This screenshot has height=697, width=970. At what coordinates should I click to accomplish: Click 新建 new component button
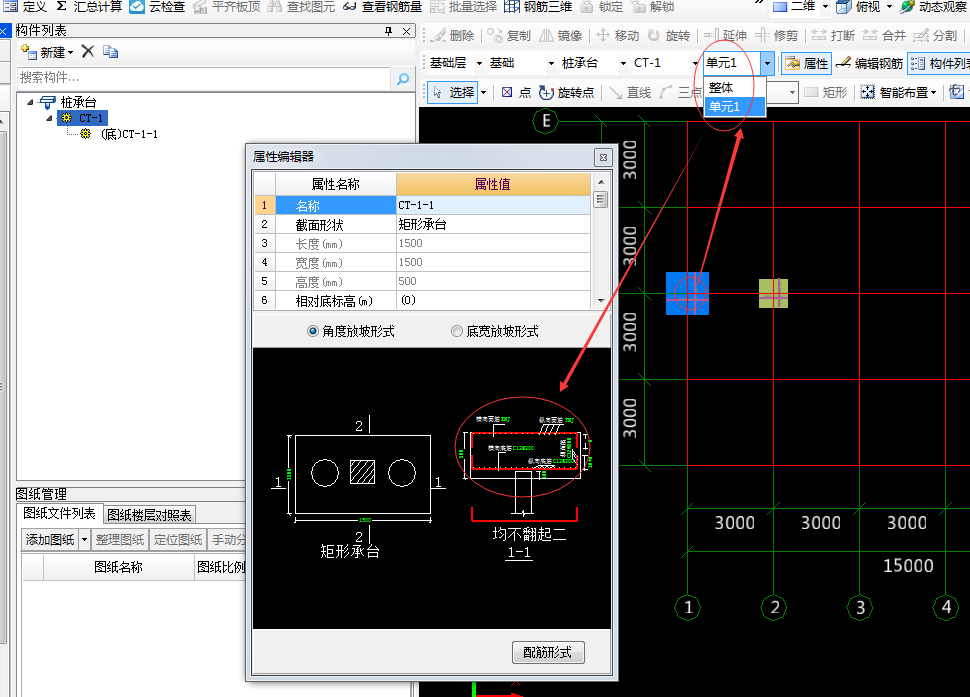47,52
